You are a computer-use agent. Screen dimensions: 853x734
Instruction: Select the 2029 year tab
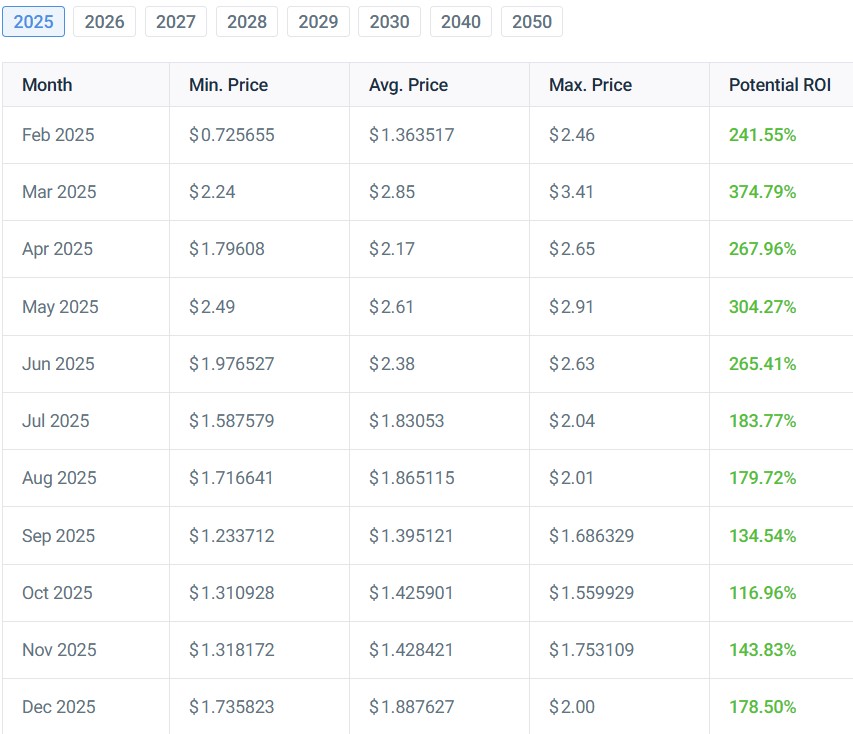pos(318,21)
